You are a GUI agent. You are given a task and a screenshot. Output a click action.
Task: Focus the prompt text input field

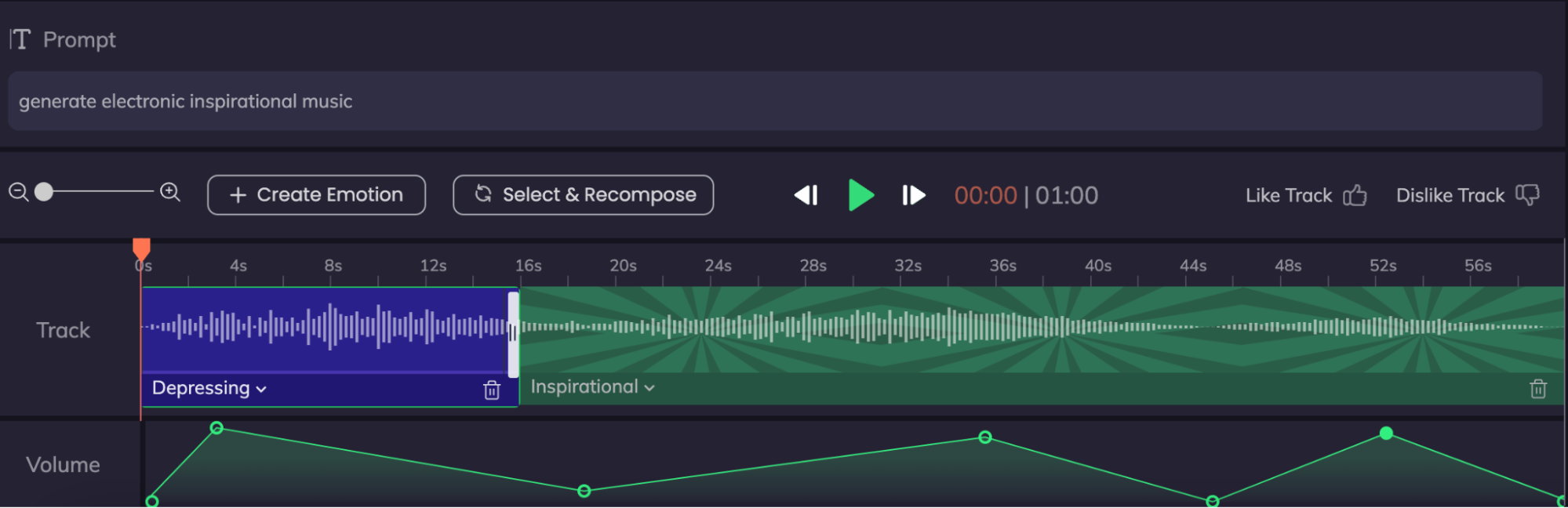click(x=774, y=101)
